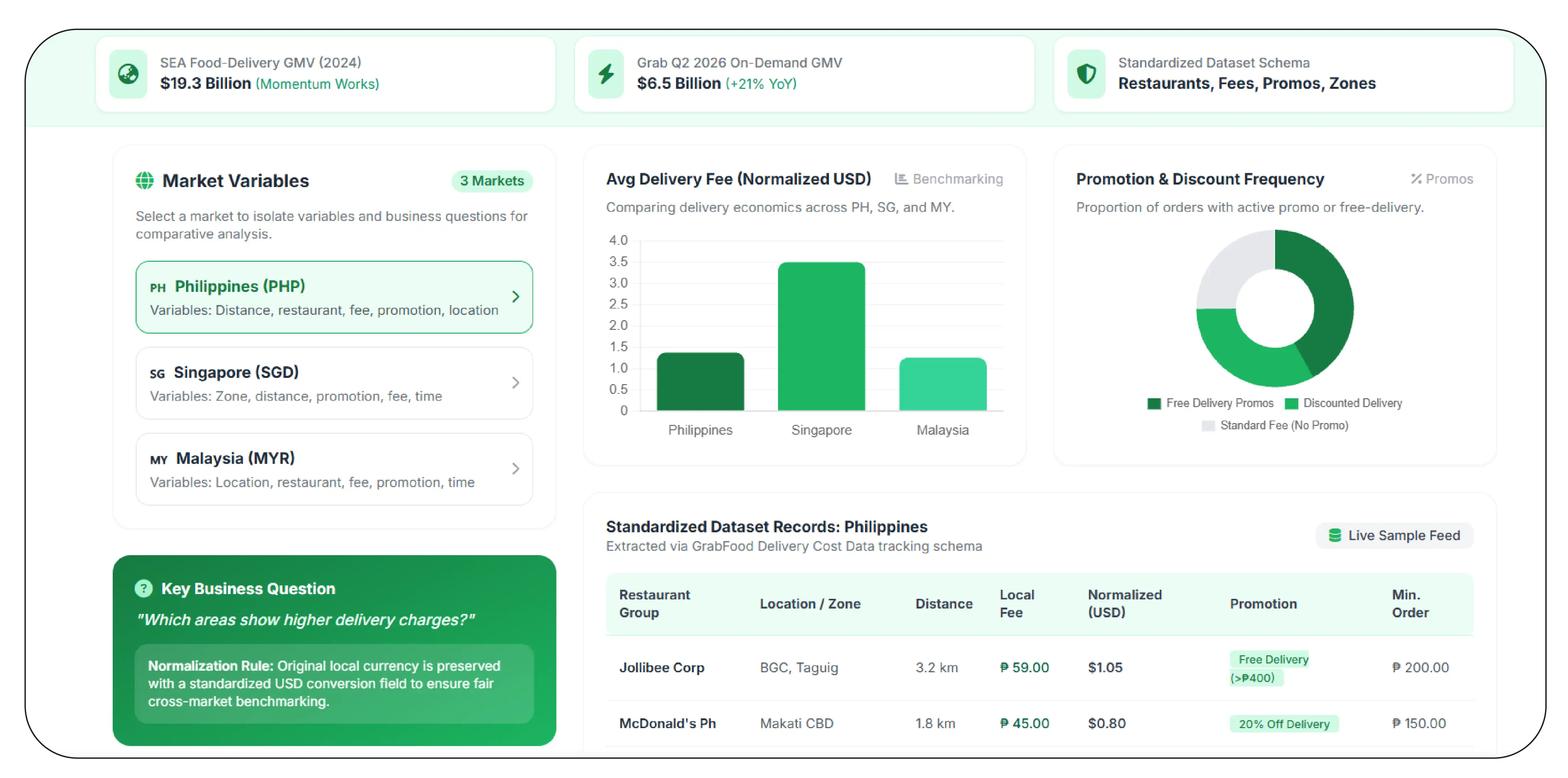Click the Free Delivery (>₱400) promo tag
This screenshot has width=1568, height=778.
click(1270, 668)
